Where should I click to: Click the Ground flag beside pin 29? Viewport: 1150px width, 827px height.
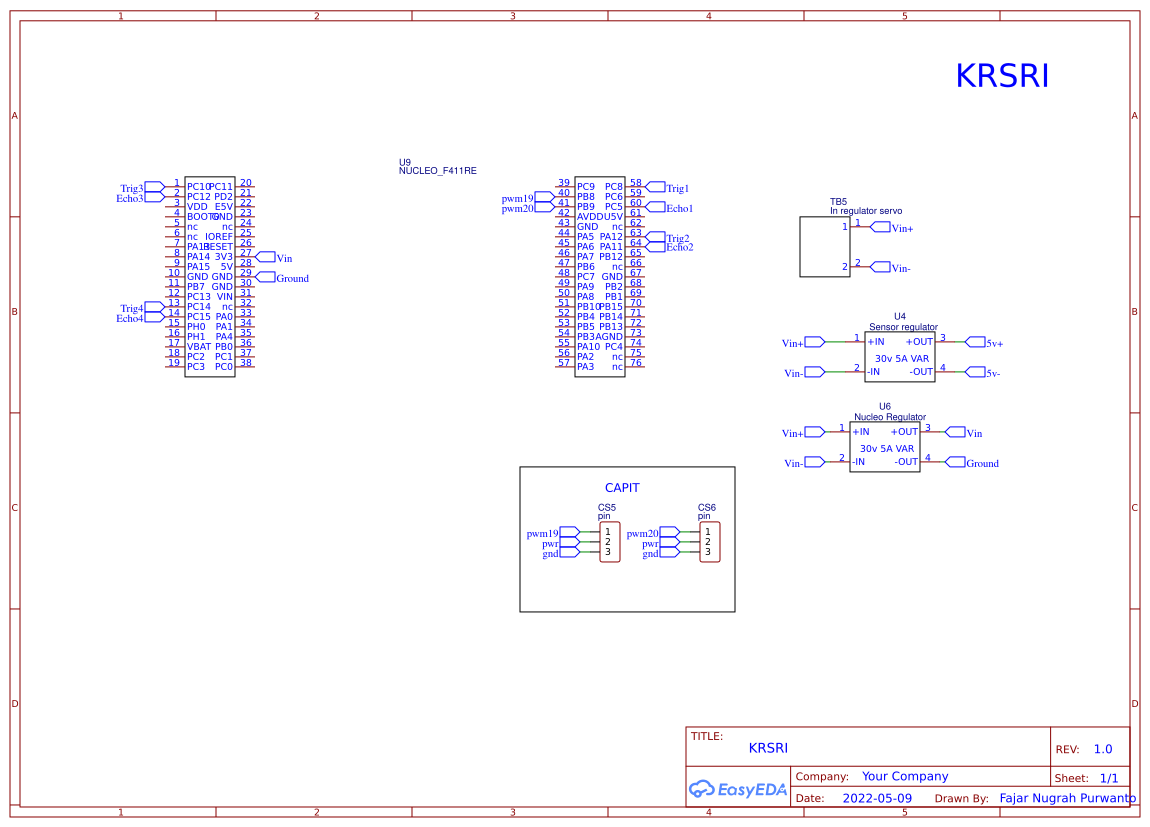pyautogui.click(x=266, y=277)
